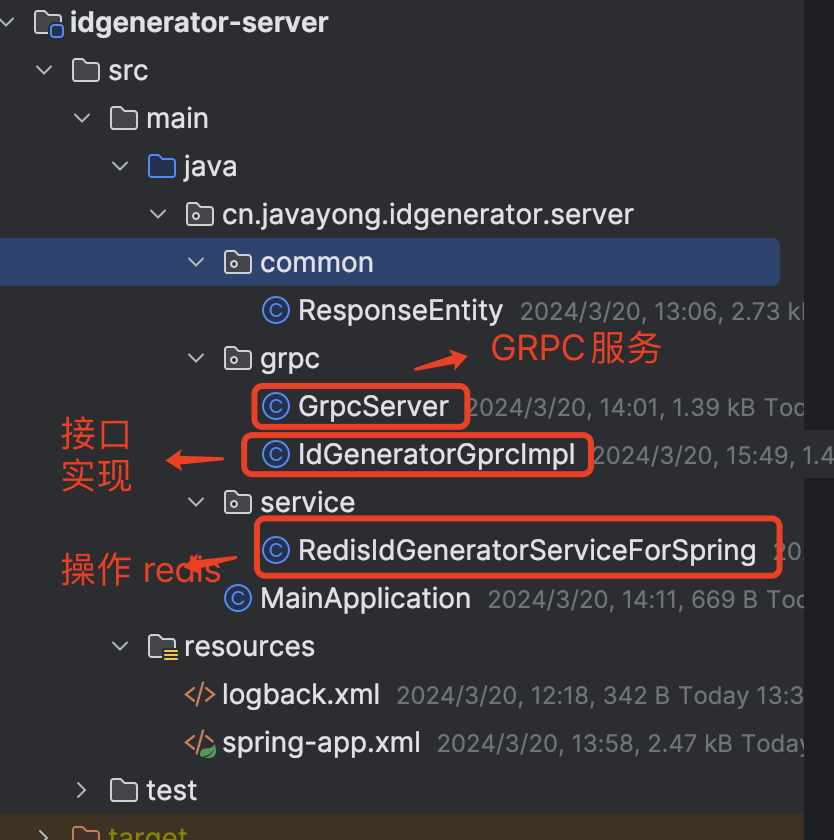
Task: Click the GrpcServer class icon
Action: pyautogui.click(x=275, y=407)
